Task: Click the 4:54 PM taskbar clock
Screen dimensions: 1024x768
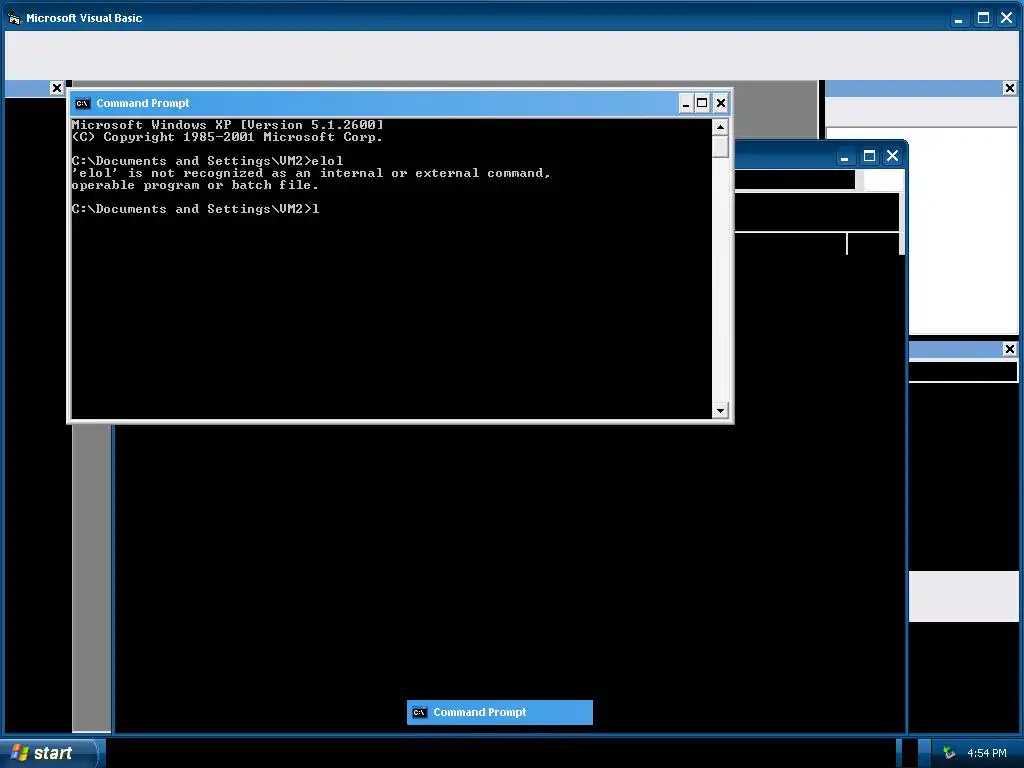Action: coord(986,753)
